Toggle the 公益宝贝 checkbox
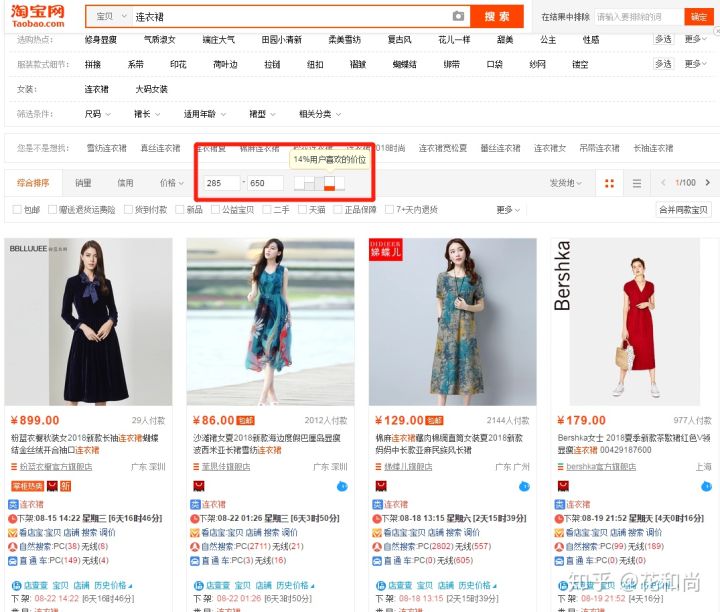 (215, 210)
